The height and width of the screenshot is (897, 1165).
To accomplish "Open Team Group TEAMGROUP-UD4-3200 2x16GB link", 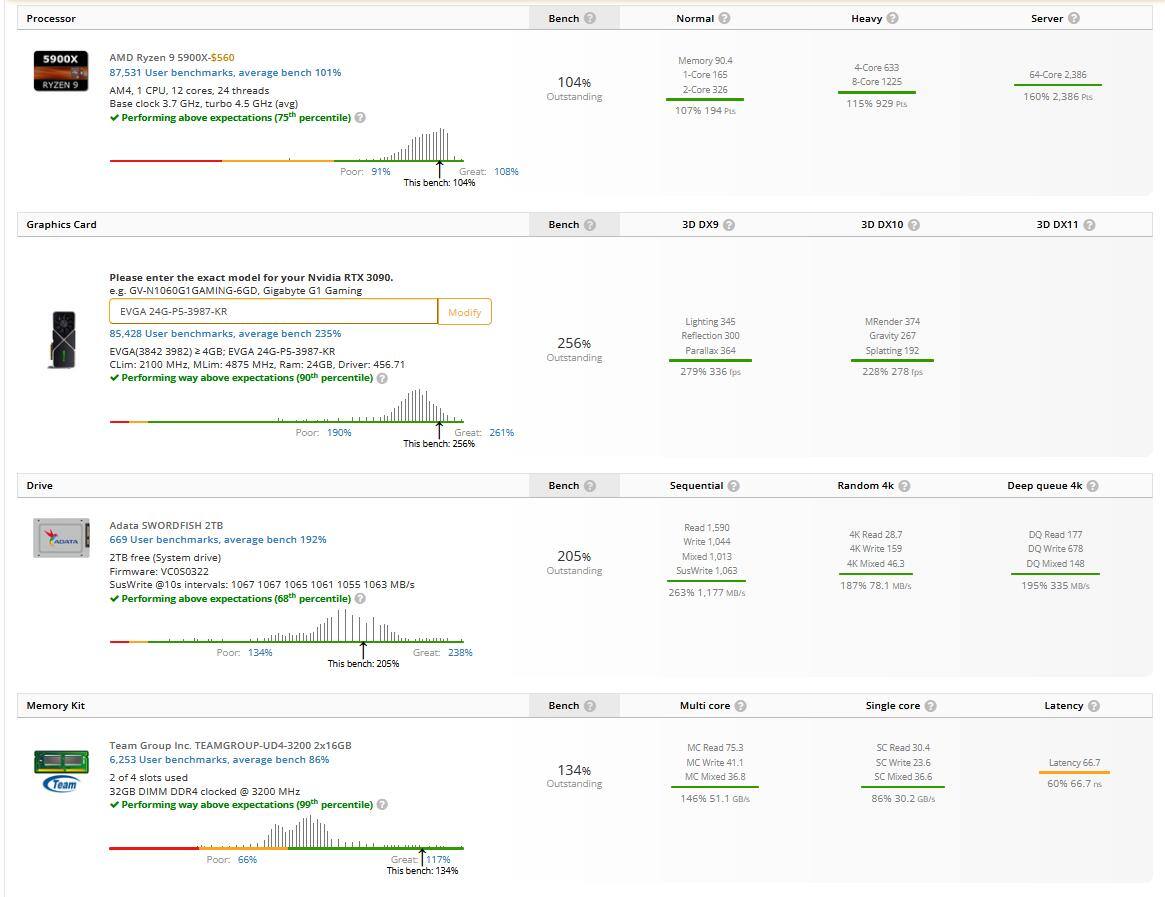I will (230, 746).
